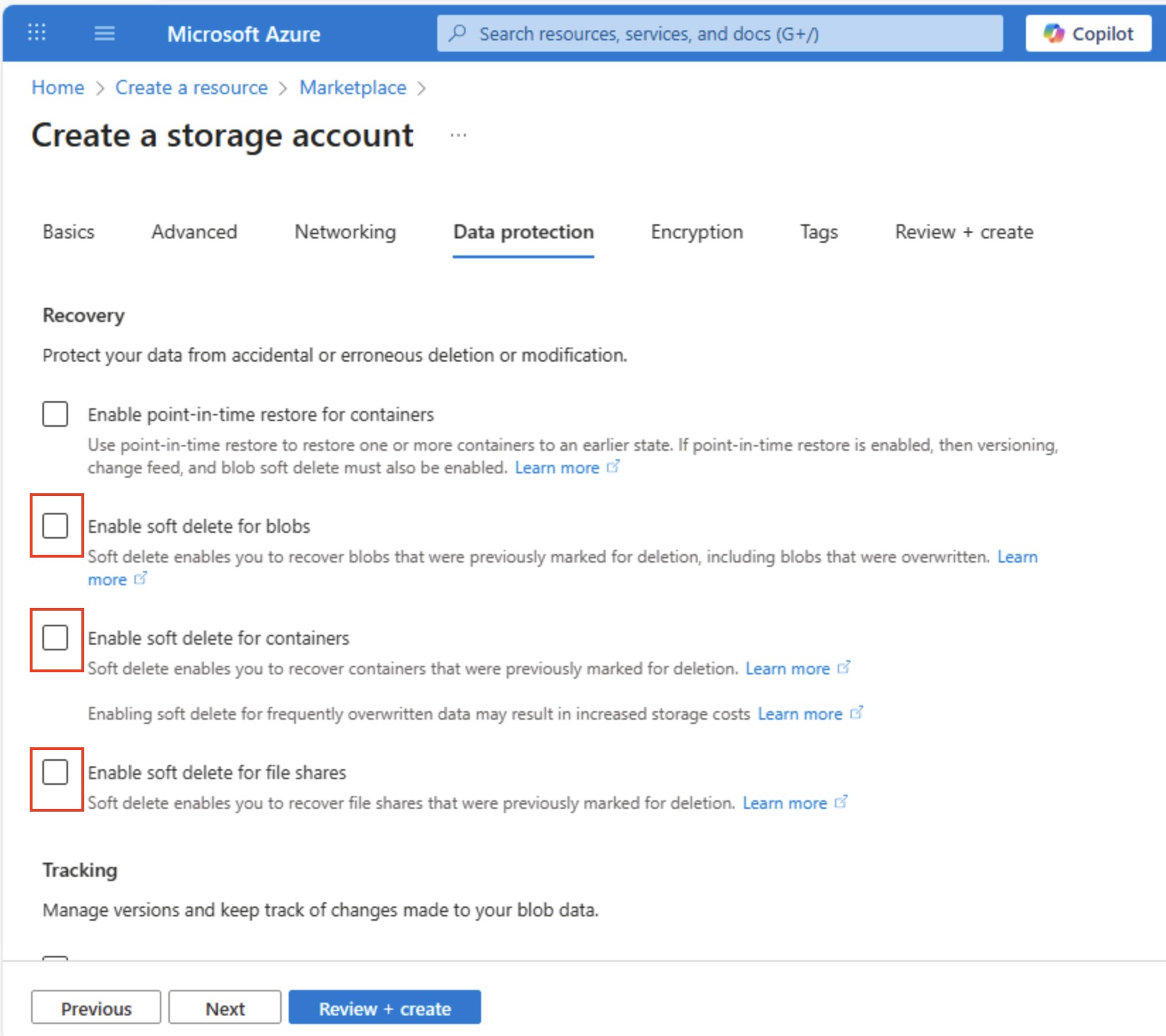Open the Azure app launcher grid

[36, 33]
